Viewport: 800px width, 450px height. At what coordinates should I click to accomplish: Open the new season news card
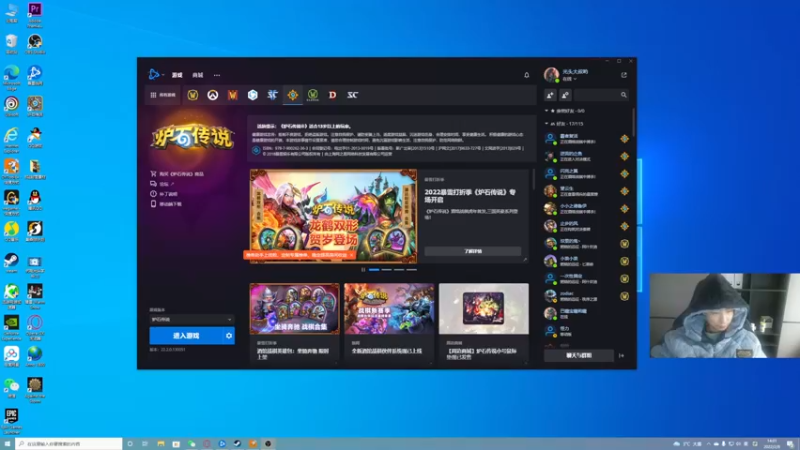coord(389,323)
